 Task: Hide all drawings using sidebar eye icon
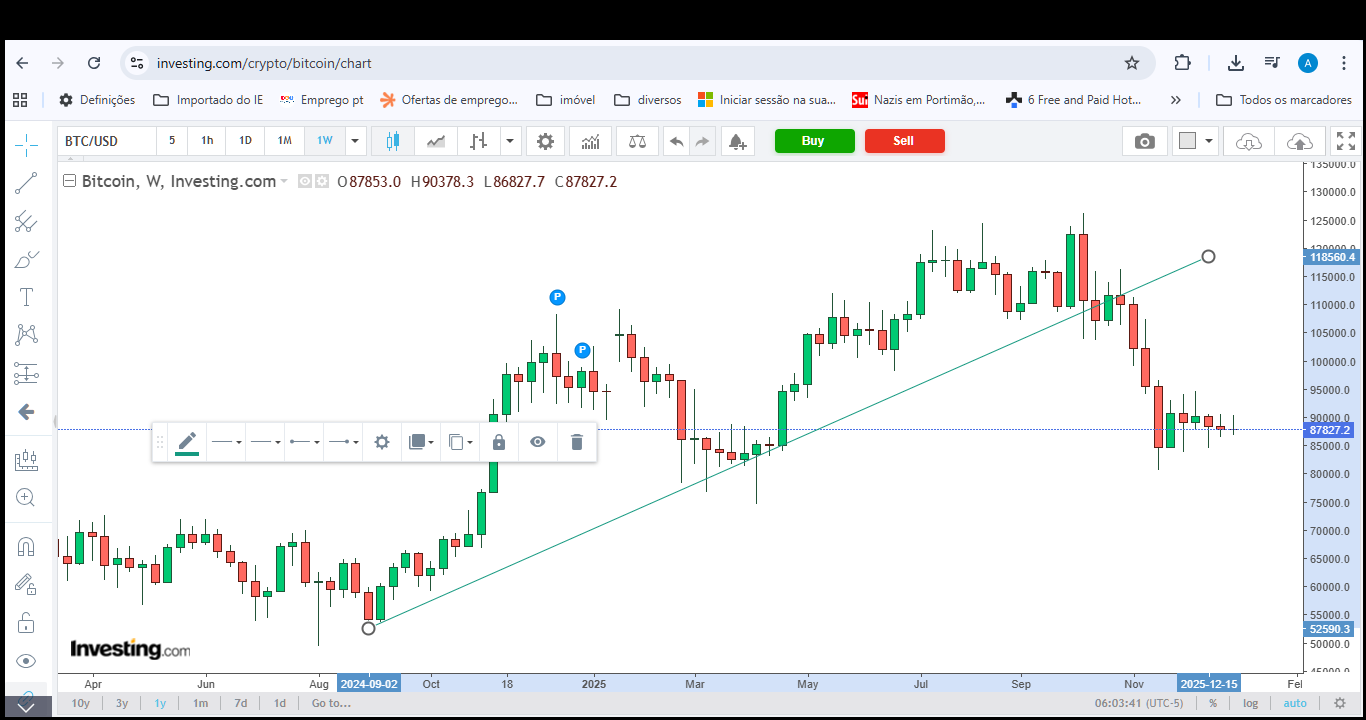coord(26,660)
